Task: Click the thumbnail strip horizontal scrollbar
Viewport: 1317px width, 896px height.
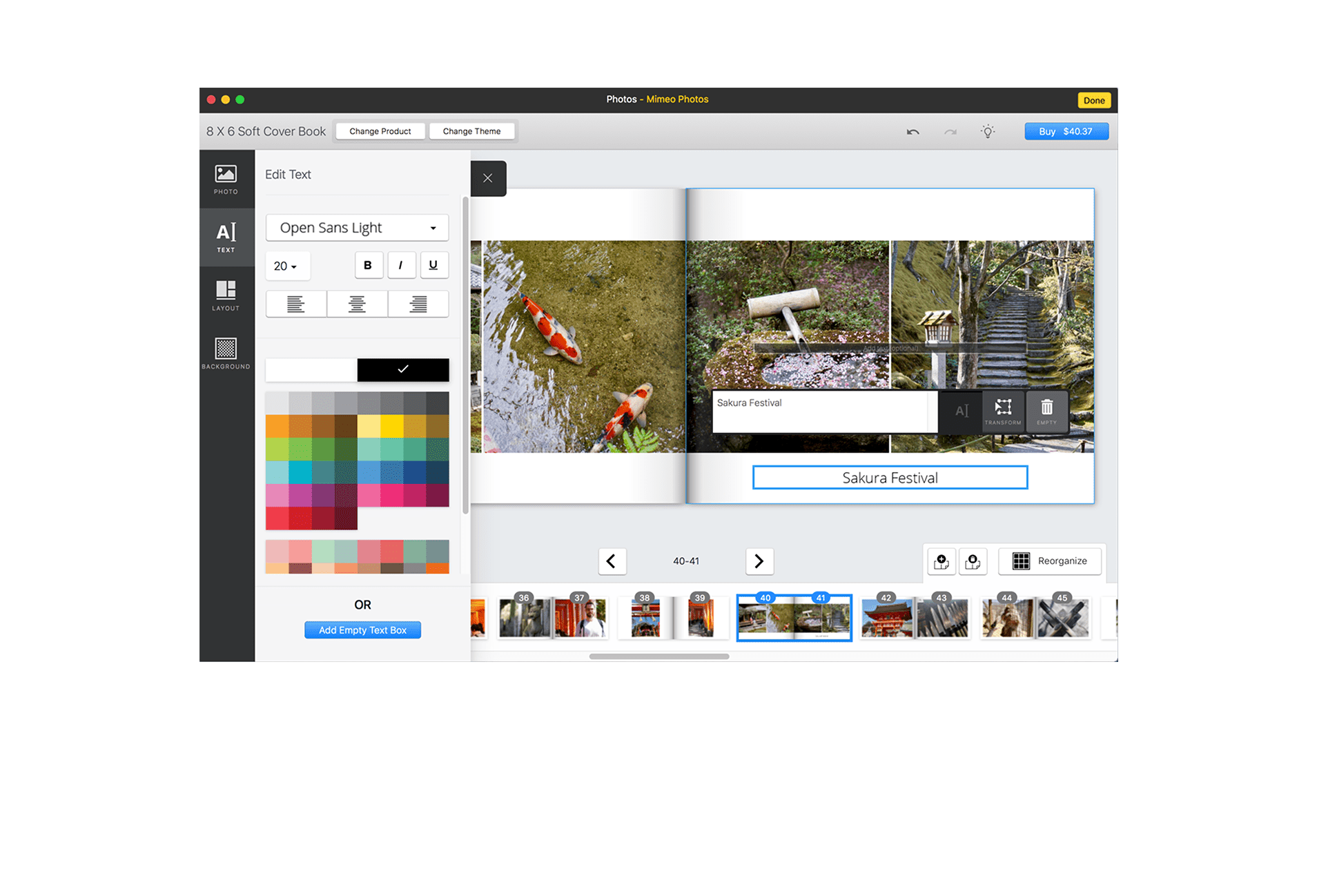Action: (659, 656)
